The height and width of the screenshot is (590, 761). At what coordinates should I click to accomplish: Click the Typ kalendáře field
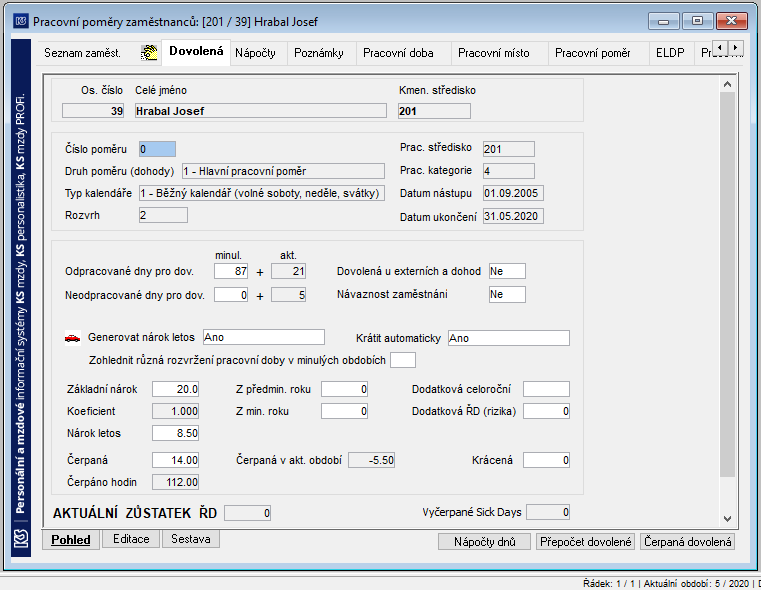point(262,193)
